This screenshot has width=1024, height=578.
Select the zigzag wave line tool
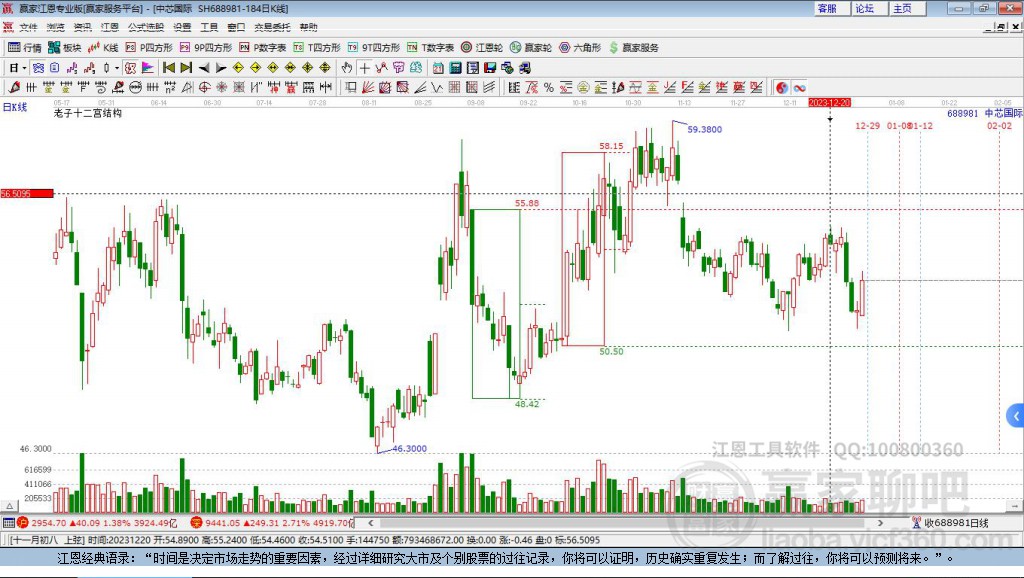pos(436,87)
